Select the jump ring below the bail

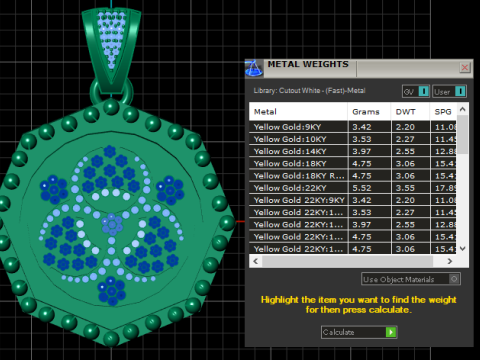(94, 94)
